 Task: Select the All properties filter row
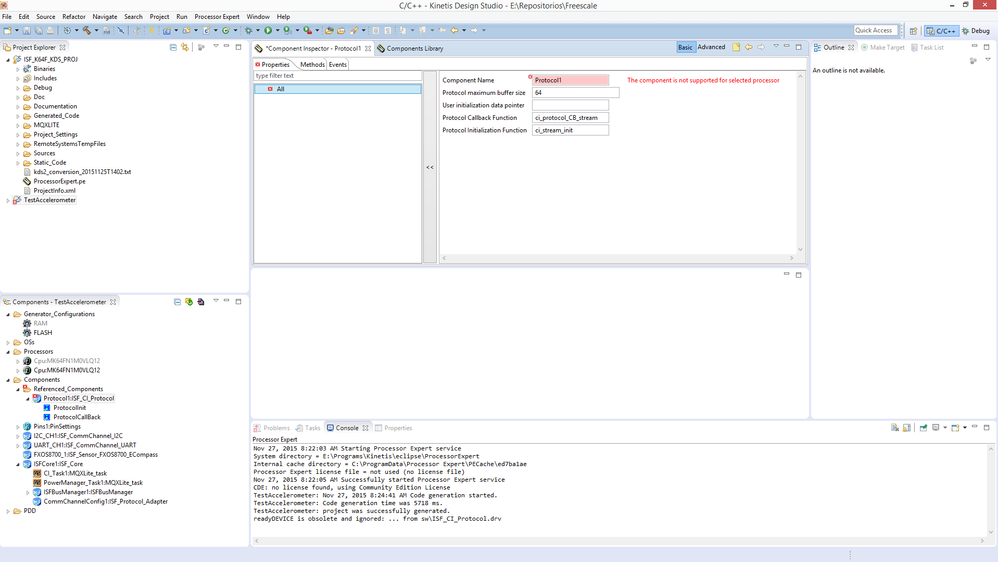click(337, 89)
